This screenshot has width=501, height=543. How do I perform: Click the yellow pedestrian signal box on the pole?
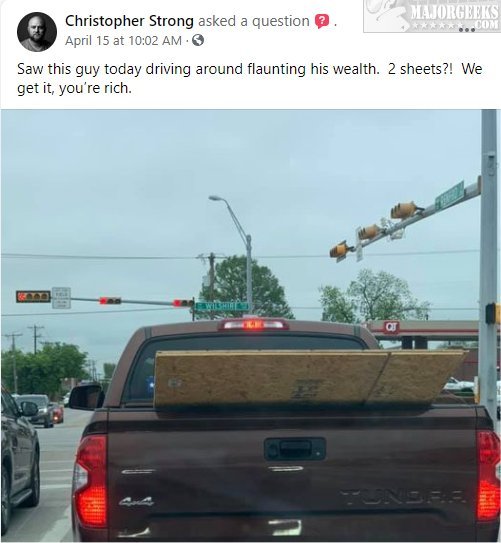coord(493,313)
